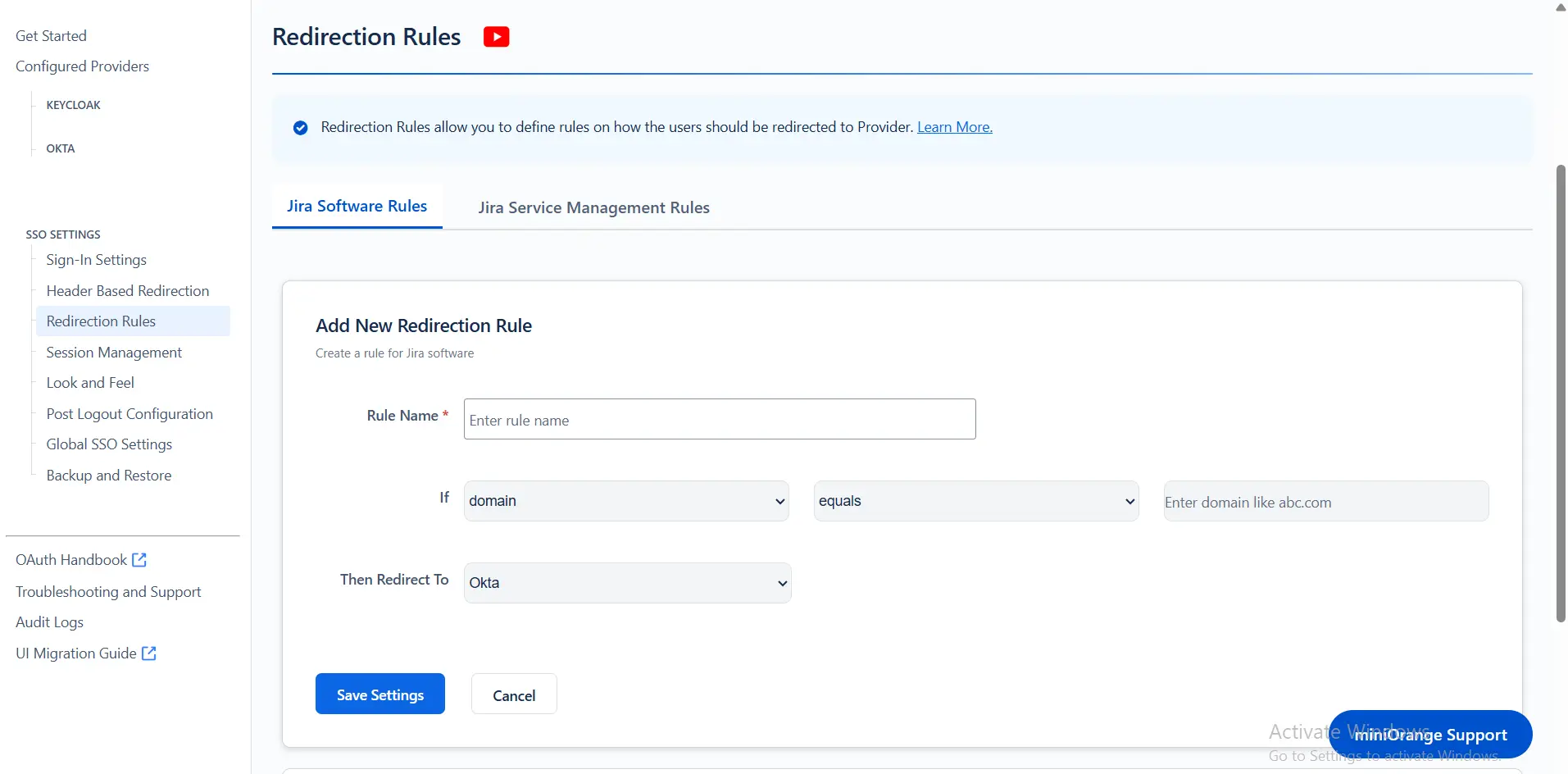This screenshot has width=1568, height=774.
Task: Open Look and Feel settings
Action: pos(90,383)
